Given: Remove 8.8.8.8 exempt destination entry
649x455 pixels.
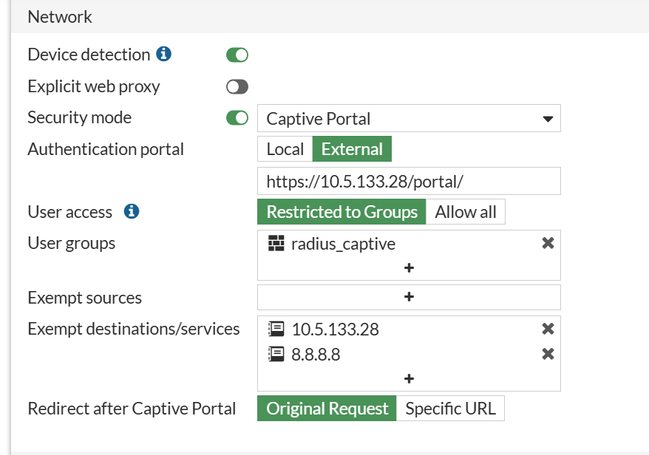Looking at the screenshot, I should point(548,354).
